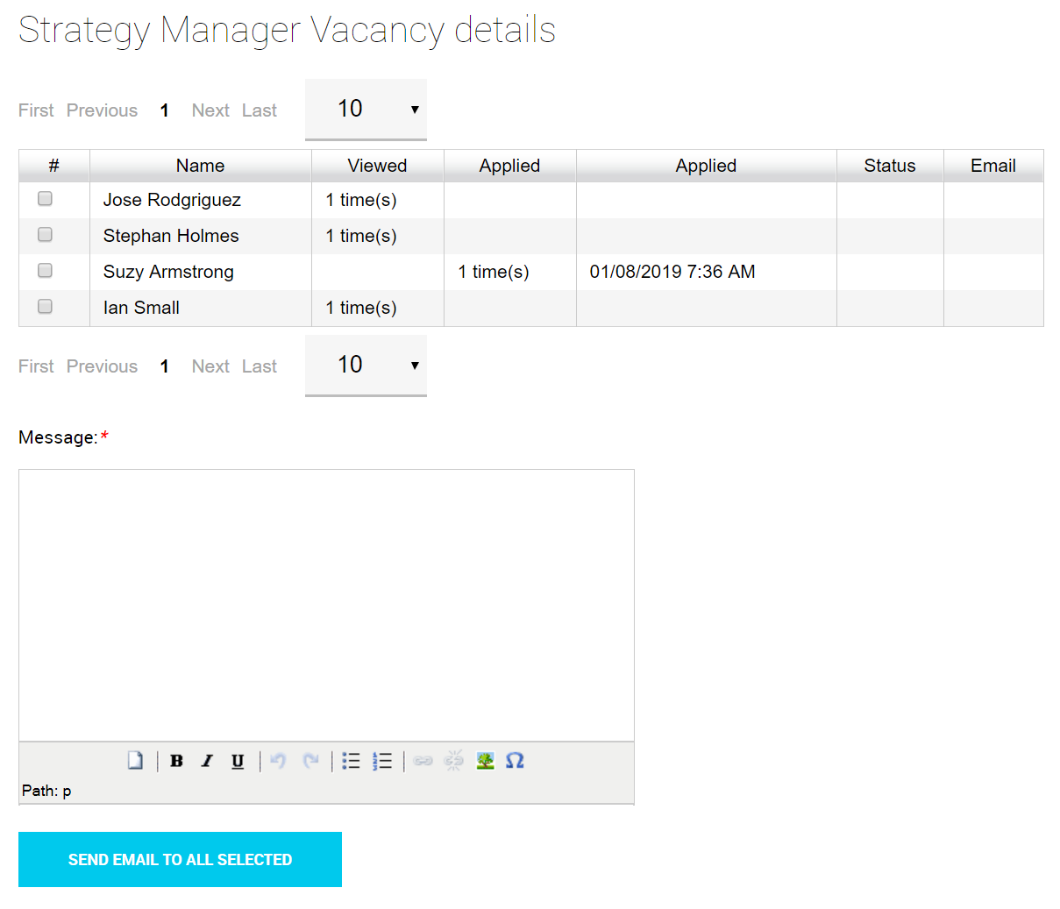Click First in the top pagination
Viewport: 1060px width, 909px height.
pos(36,110)
